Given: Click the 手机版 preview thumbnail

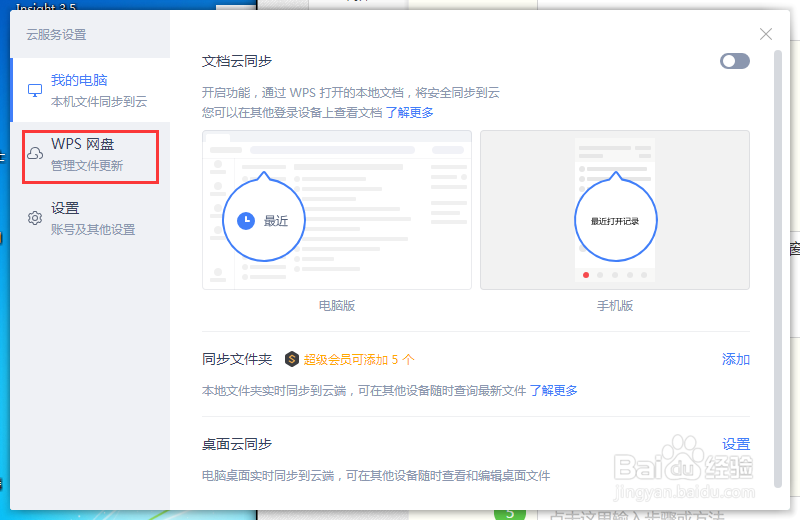Looking at the screenshot, I should 615,210.
